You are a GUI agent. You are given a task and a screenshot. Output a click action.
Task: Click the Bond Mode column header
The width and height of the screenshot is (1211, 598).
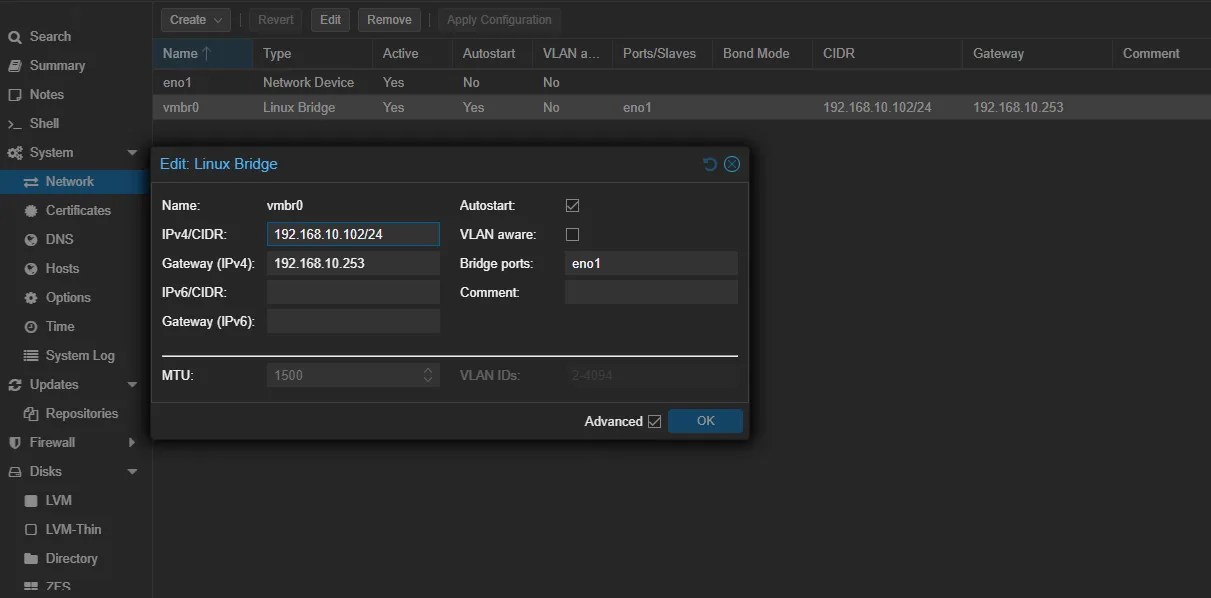tap(762, 54)
